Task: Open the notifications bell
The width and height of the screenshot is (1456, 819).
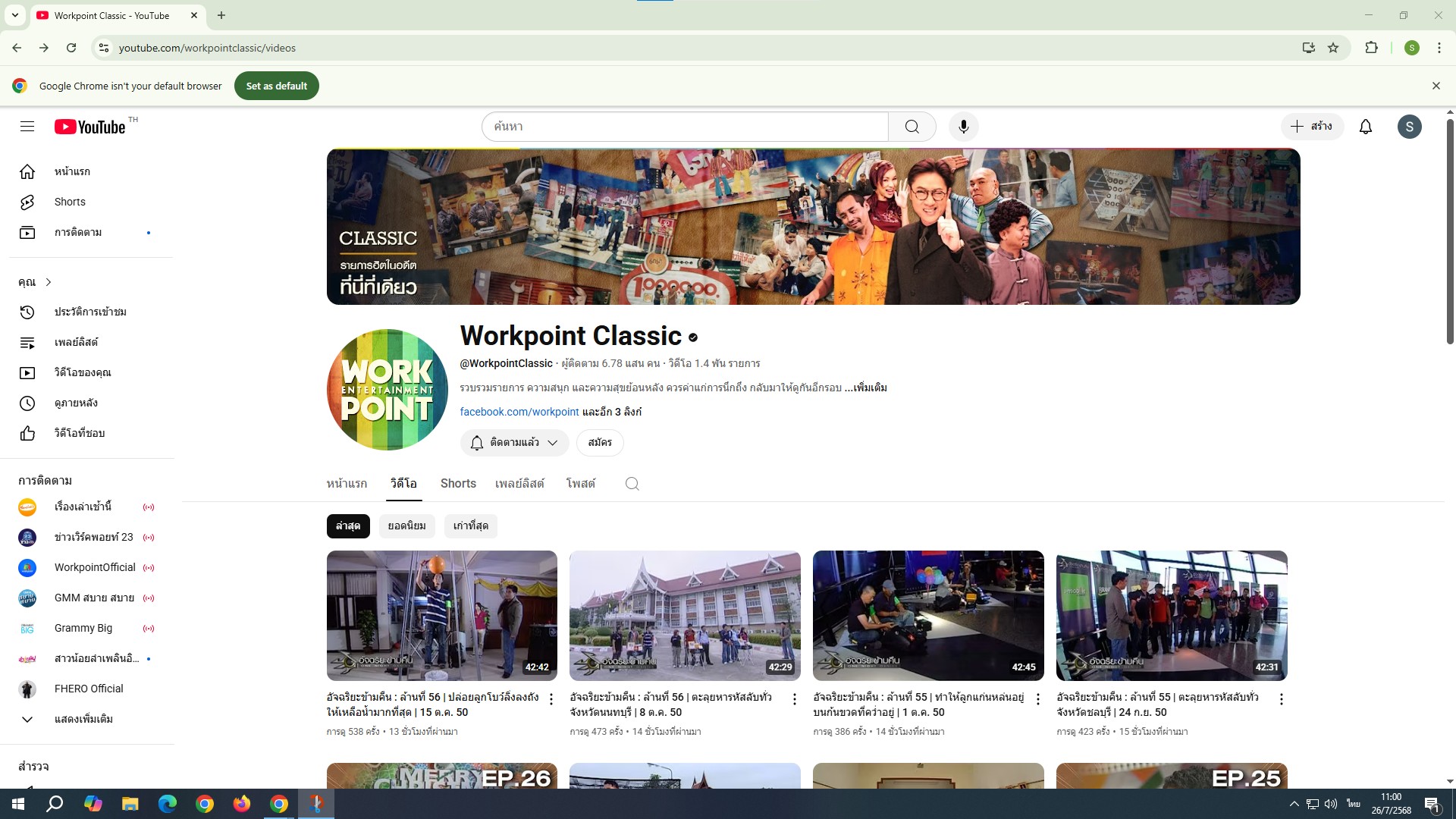Action: click(x=1366, y=127)
